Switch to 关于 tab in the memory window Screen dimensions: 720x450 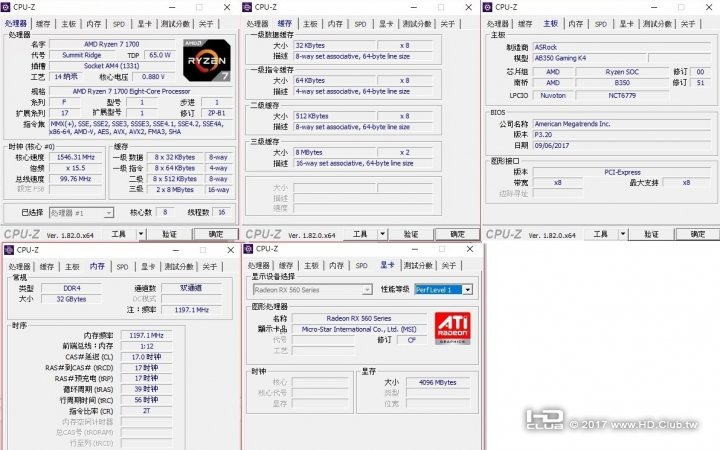tap(209, 266)
